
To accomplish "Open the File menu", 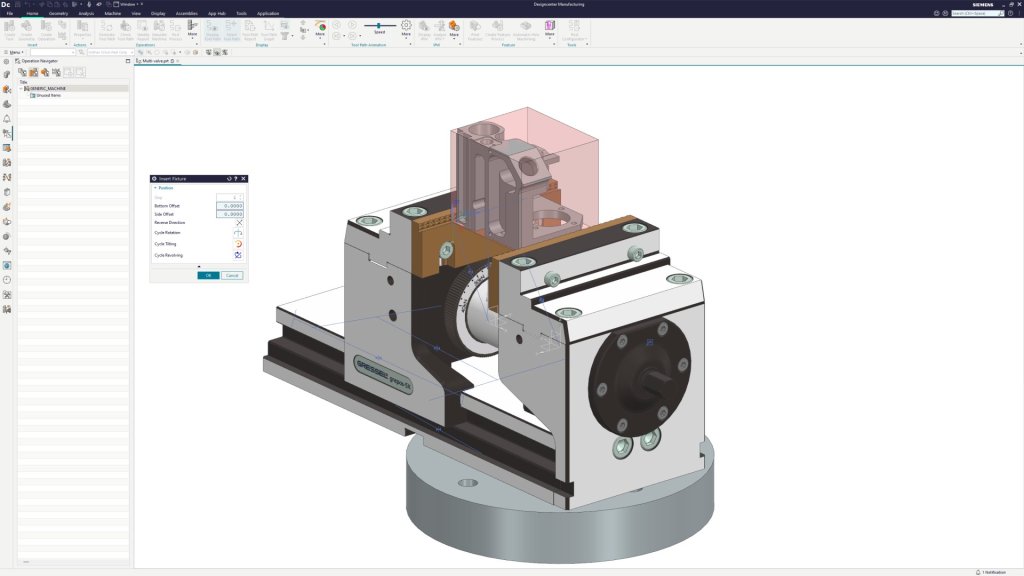I will tap(10, 13).
